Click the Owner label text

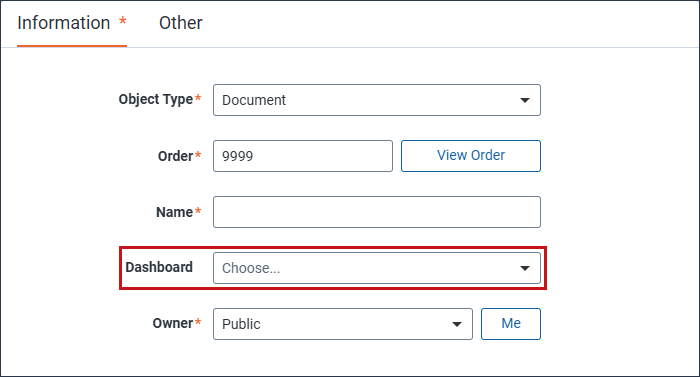[x=173, y=323]
